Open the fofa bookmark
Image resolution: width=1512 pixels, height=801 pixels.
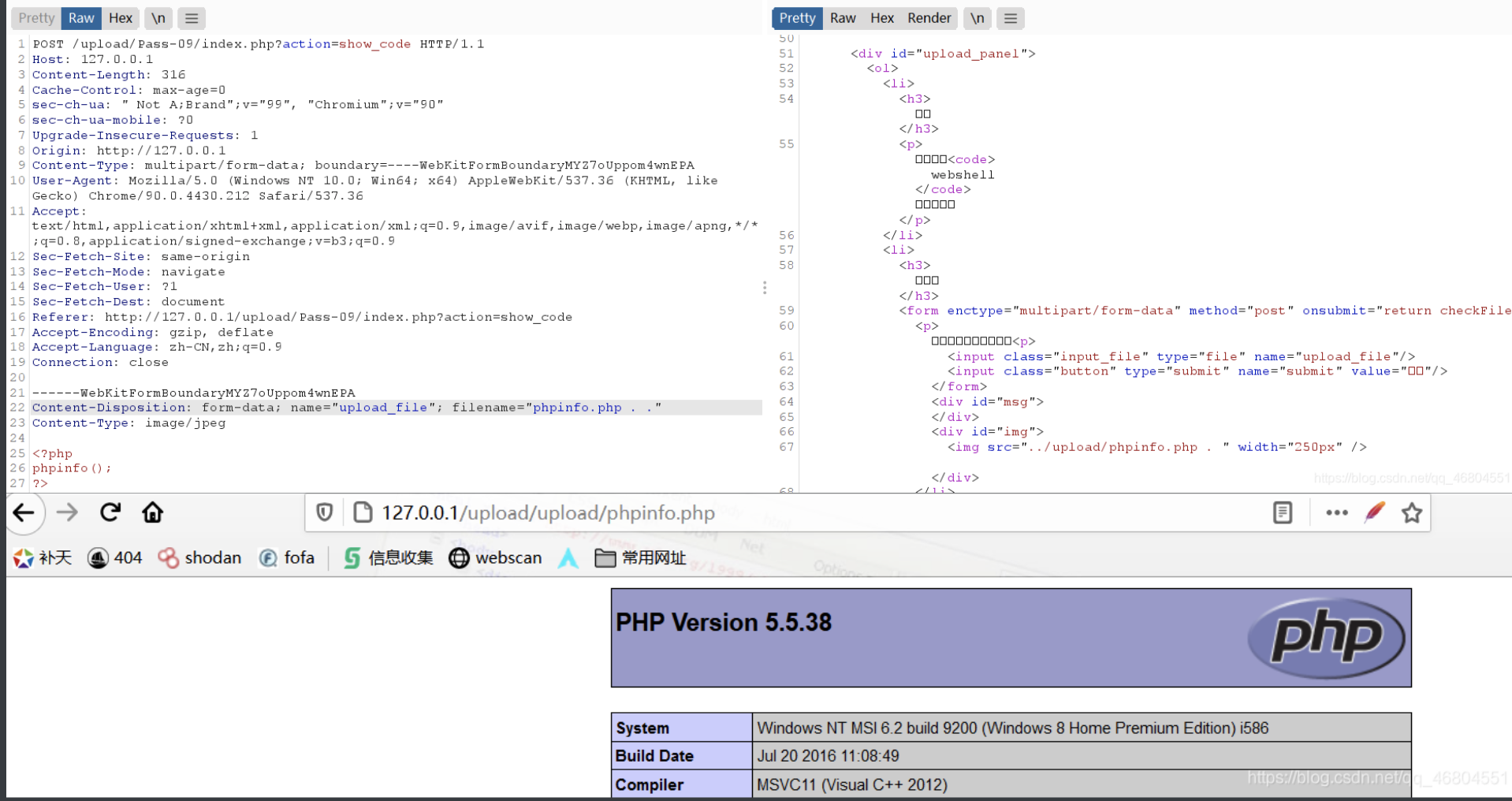point(287,558)
